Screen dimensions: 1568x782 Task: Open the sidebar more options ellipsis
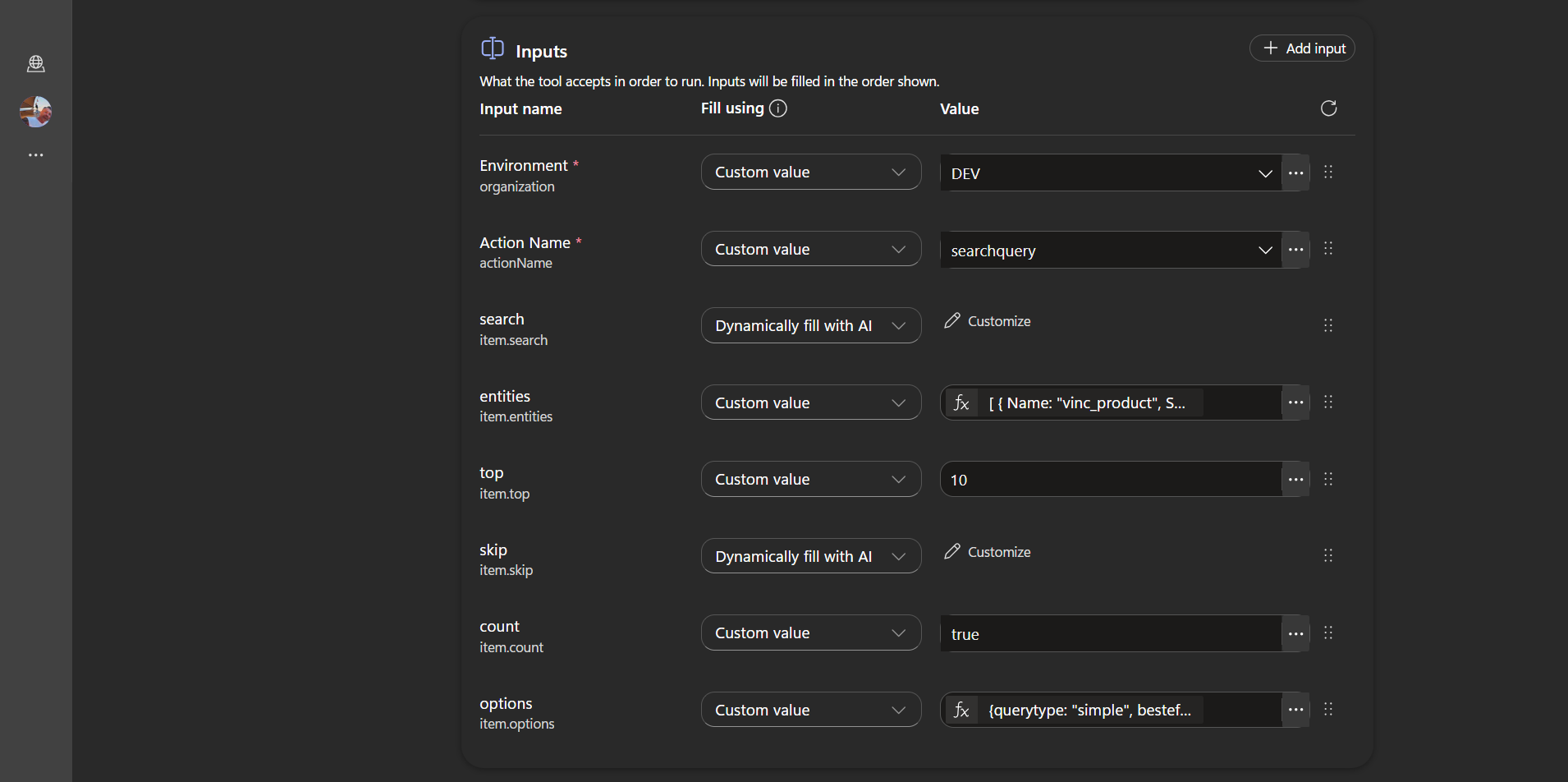point(36,155)
